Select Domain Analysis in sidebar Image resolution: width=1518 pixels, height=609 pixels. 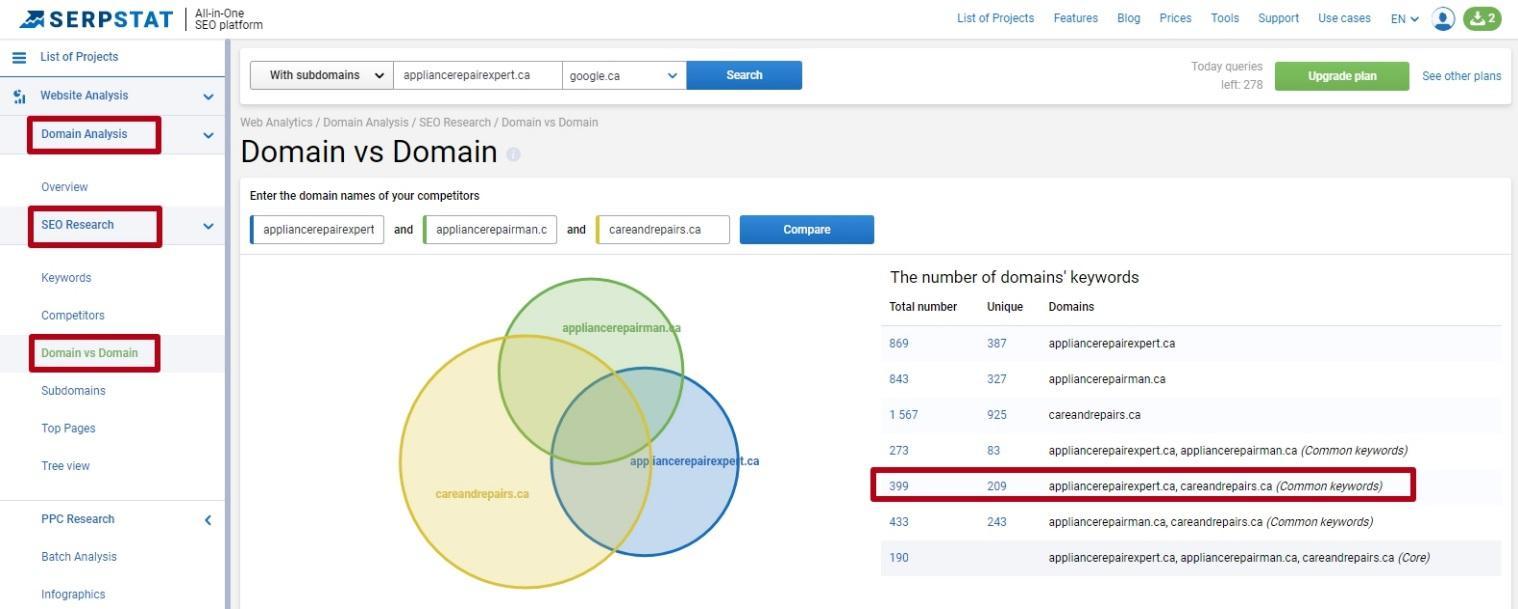point(84,134)
